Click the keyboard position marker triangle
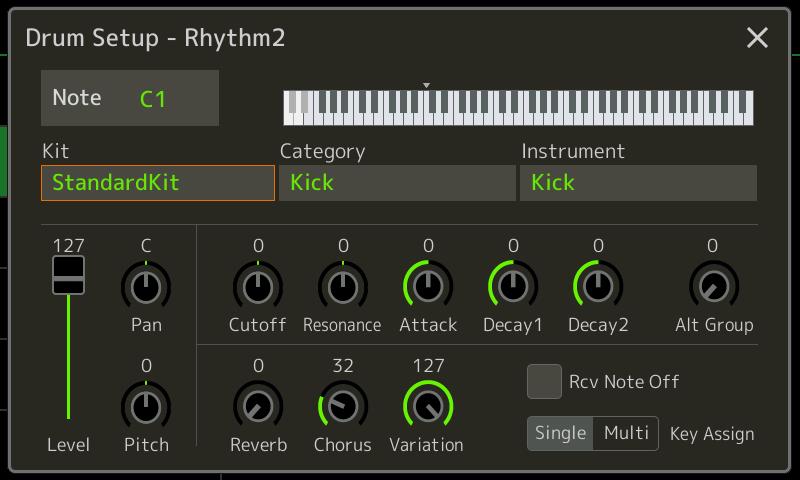 pyautogui.click(x=427, y=85)
